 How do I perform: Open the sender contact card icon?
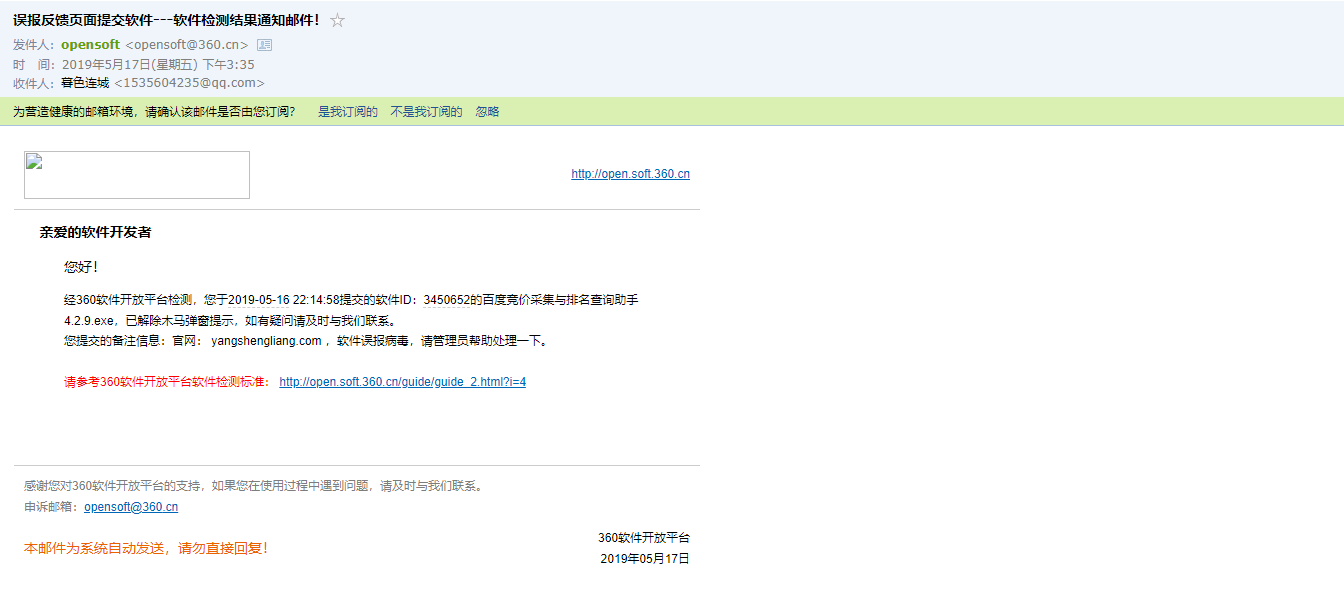(x=264, y=45)
